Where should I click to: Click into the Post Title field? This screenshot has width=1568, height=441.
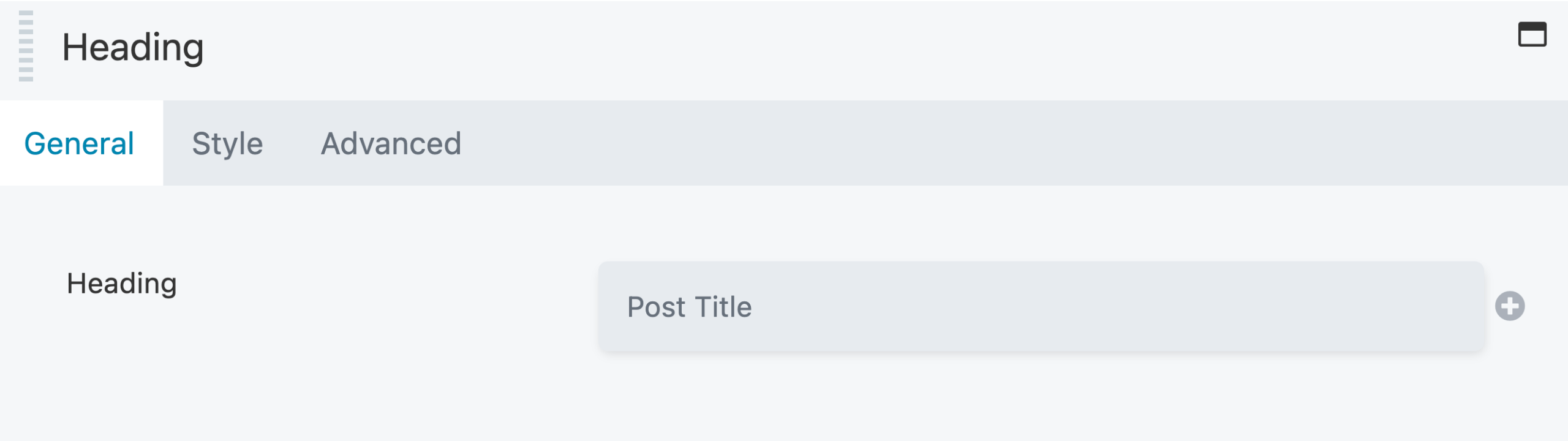pos(1040,306)
